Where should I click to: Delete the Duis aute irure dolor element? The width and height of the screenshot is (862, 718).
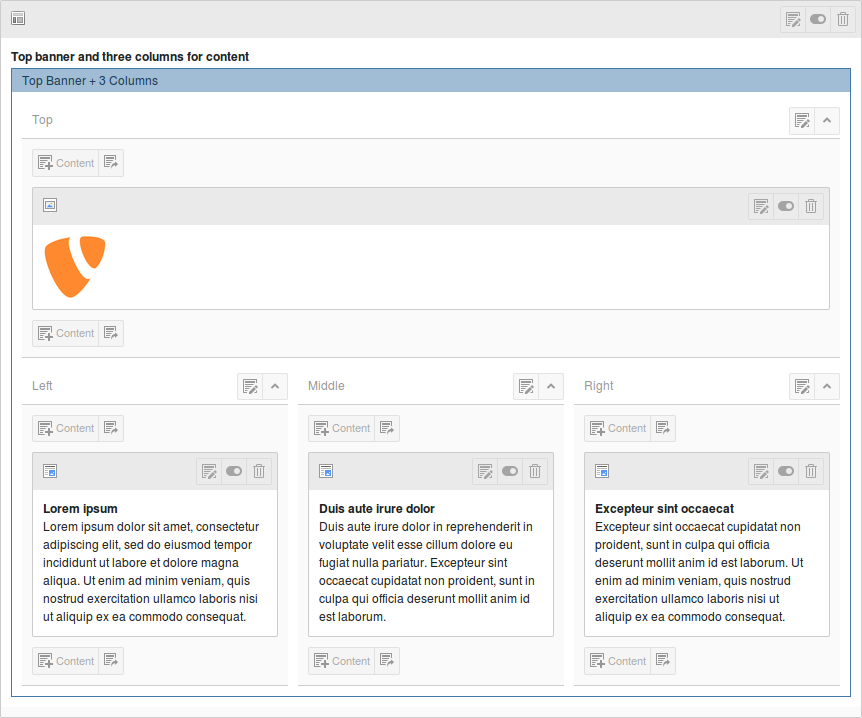point(535,471)
